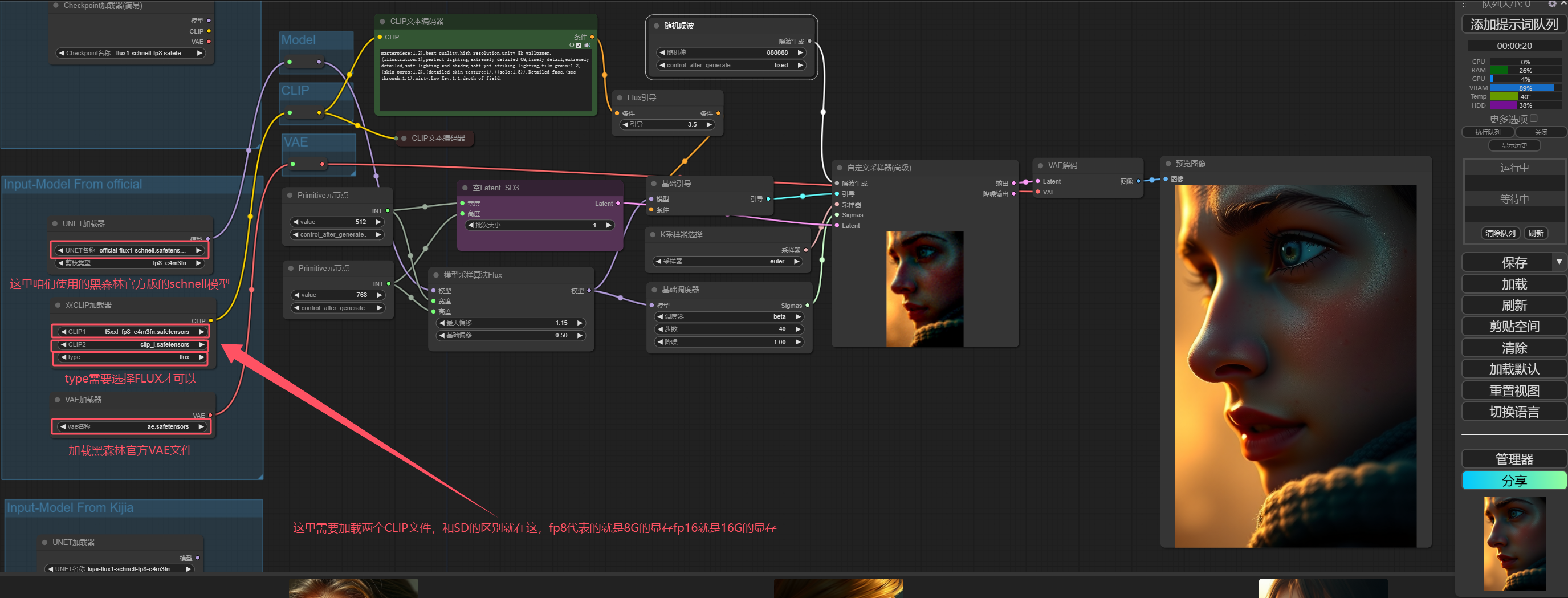Open vae名称 ae.safetensors selector
This screenshot has height=598, width=1568.
pyautogui.click(x=131, y=426)
